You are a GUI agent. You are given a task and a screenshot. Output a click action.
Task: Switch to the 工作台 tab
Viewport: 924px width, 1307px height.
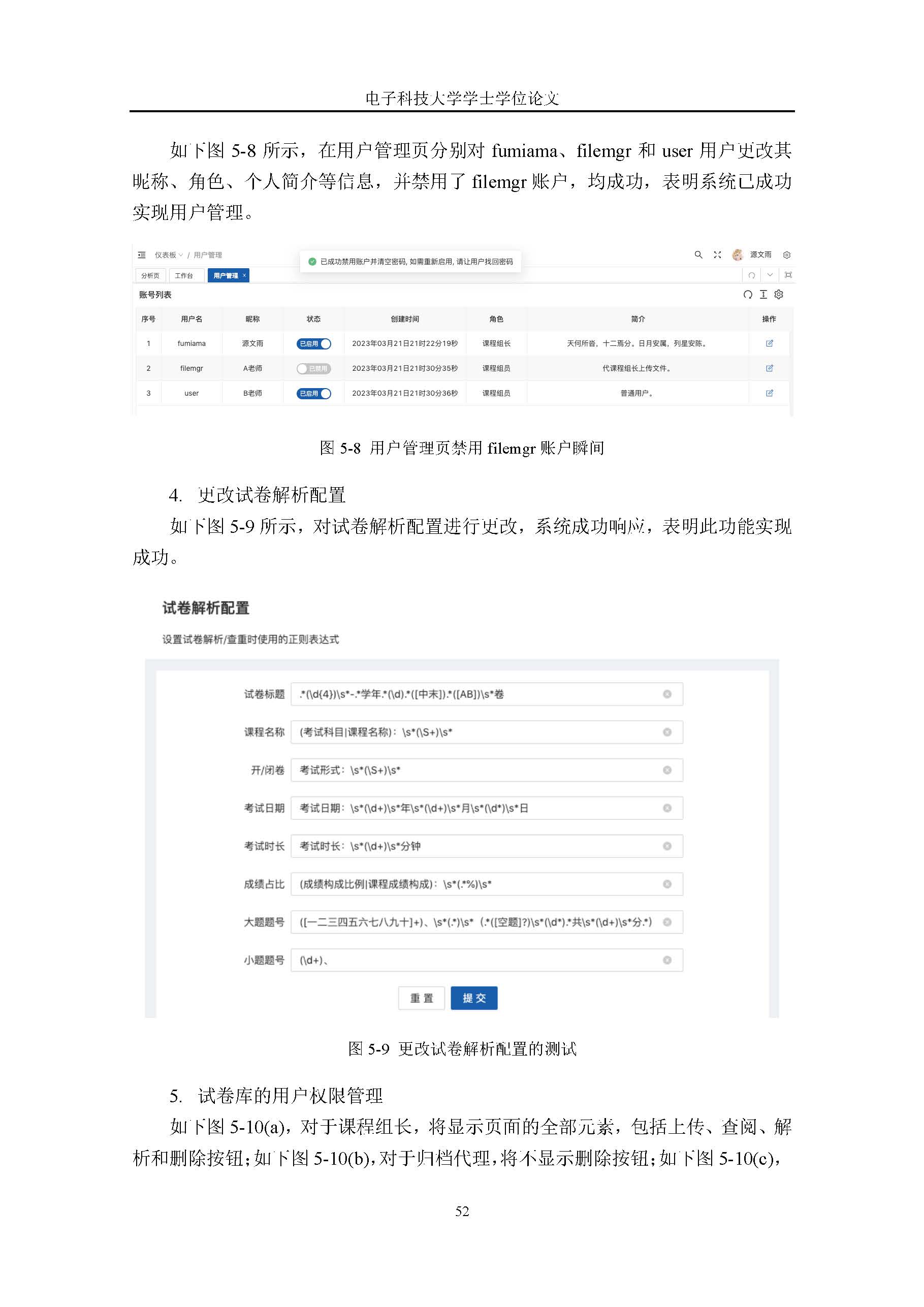[184, 275]
